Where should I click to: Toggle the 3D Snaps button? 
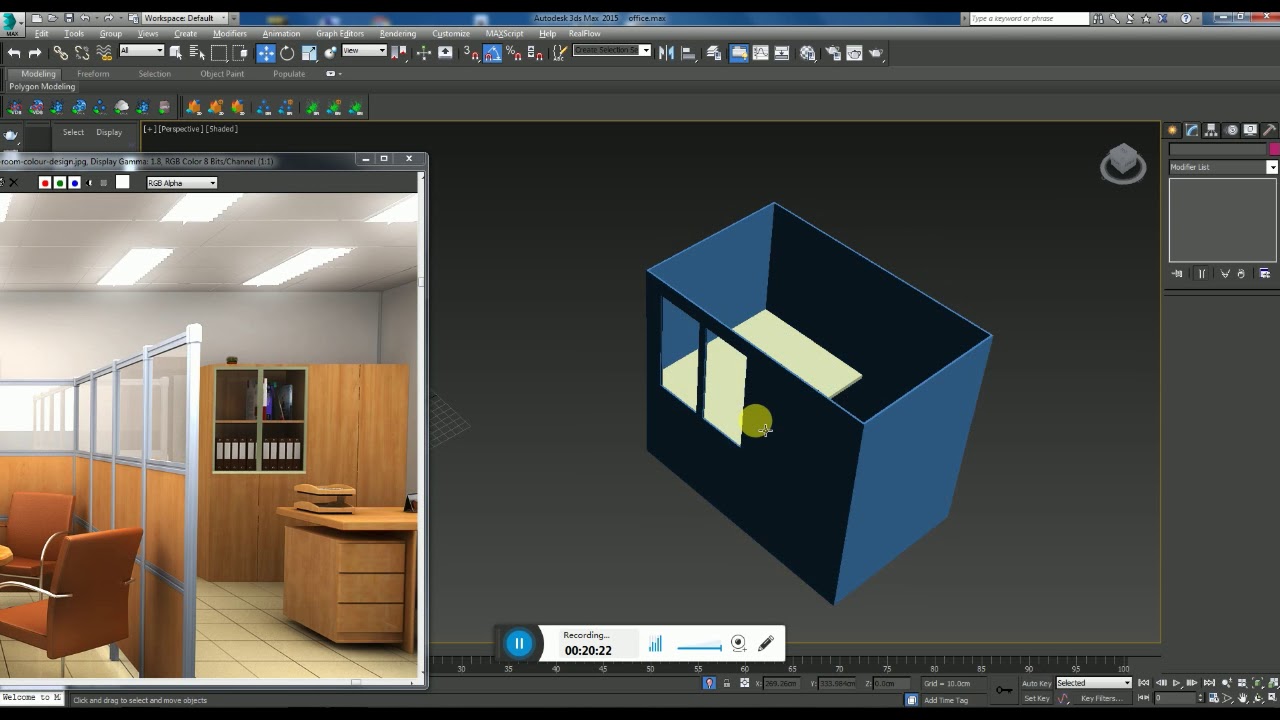(x=472, y=53)
